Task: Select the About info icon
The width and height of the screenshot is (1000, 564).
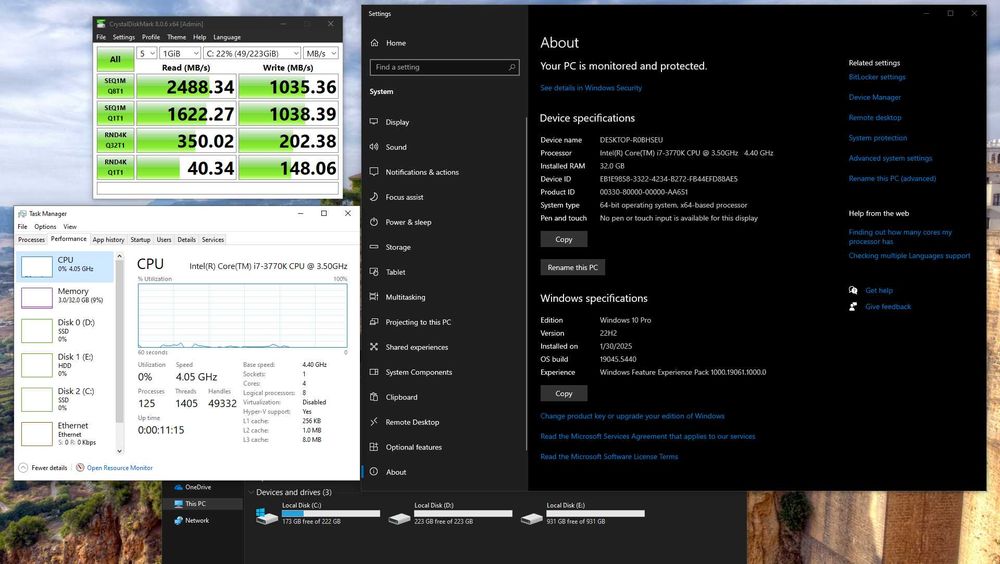Action: tap(374, 471)
